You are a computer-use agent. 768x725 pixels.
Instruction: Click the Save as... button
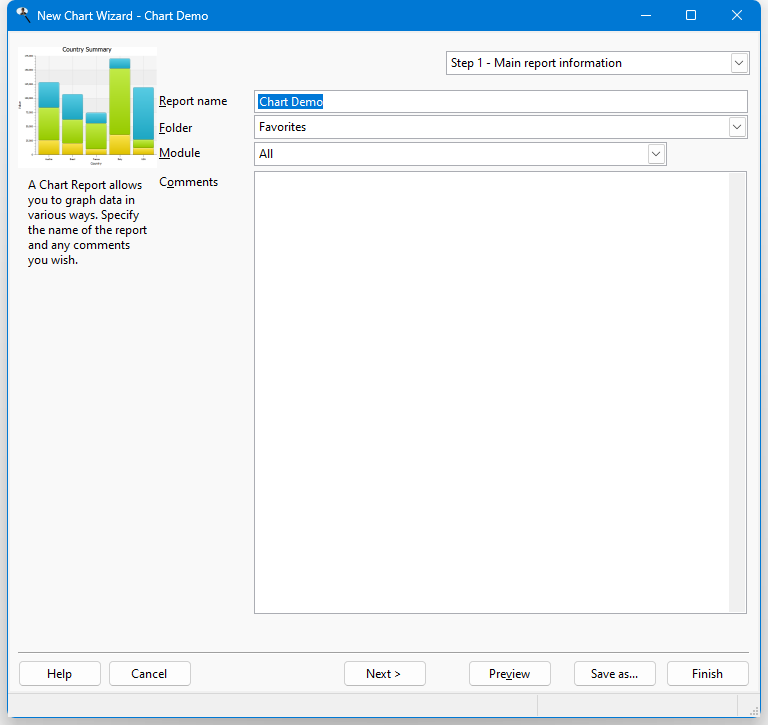[x=614, y=674]
